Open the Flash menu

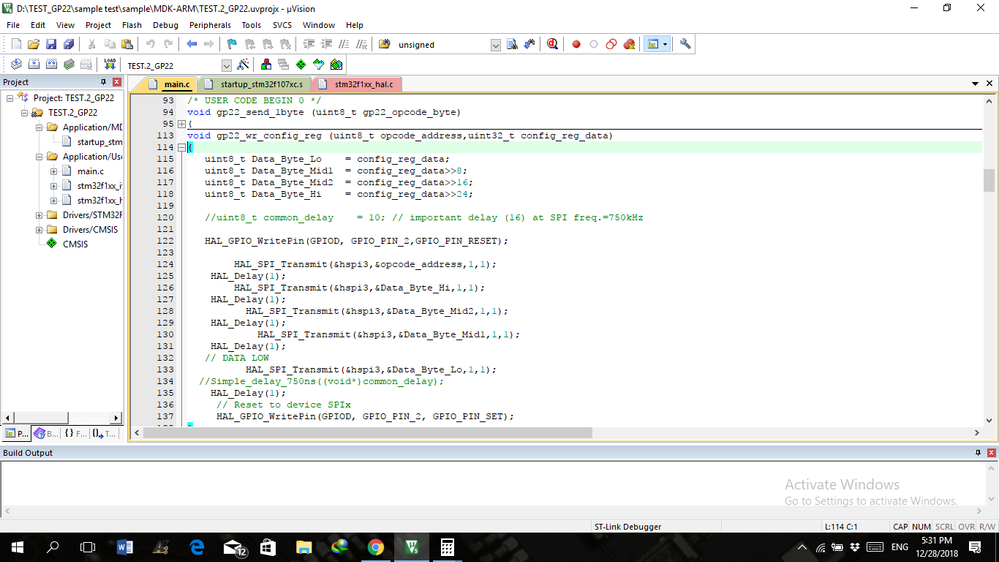click(132, 25)
